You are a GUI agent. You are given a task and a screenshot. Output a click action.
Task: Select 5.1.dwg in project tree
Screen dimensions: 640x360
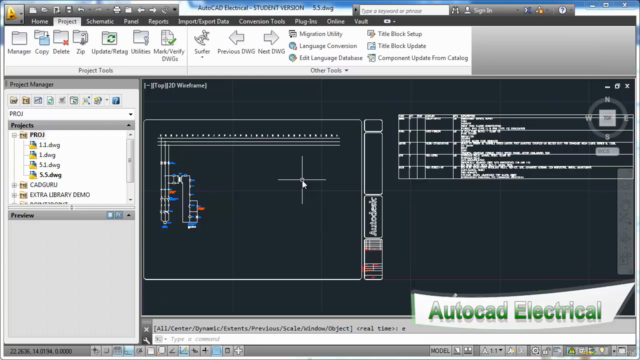[49, 165]
